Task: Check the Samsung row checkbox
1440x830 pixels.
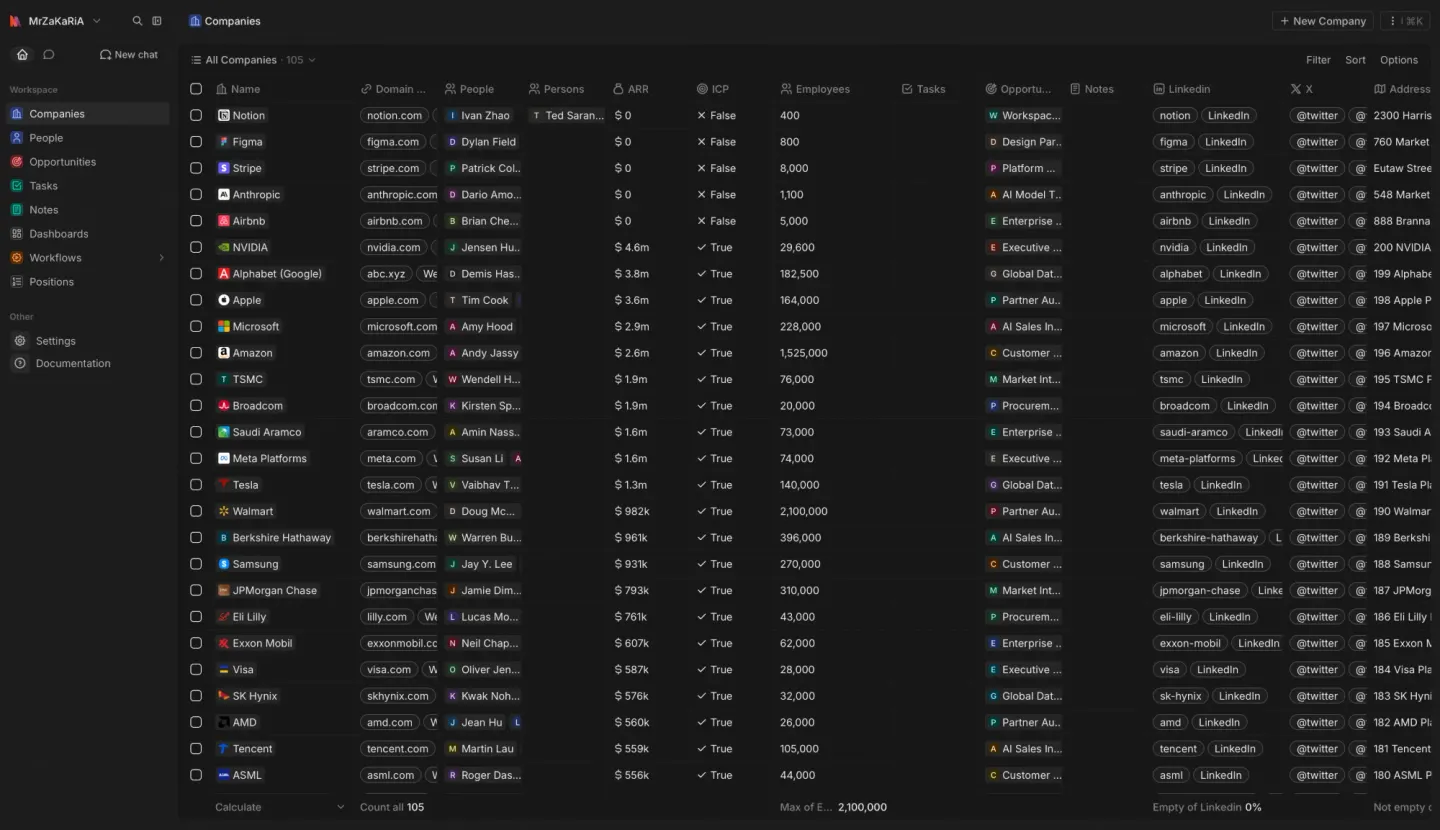Action: click(196, 564)
